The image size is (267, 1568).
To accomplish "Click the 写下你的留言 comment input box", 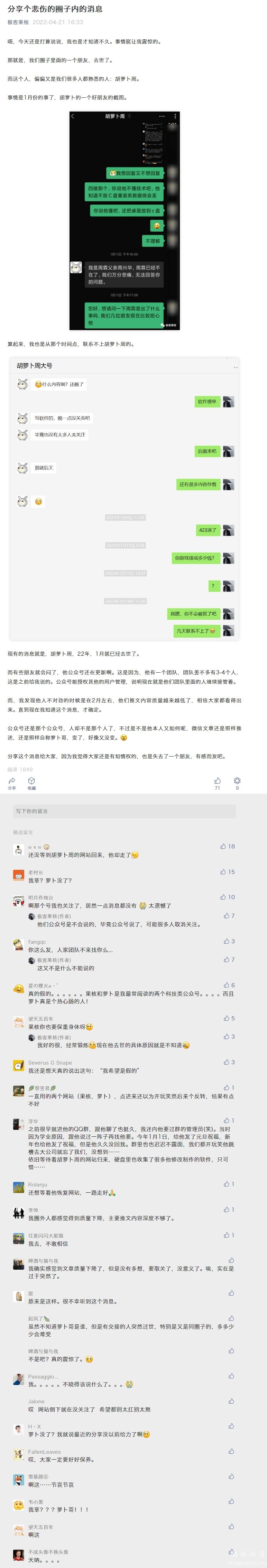I will tap(125, 811).
